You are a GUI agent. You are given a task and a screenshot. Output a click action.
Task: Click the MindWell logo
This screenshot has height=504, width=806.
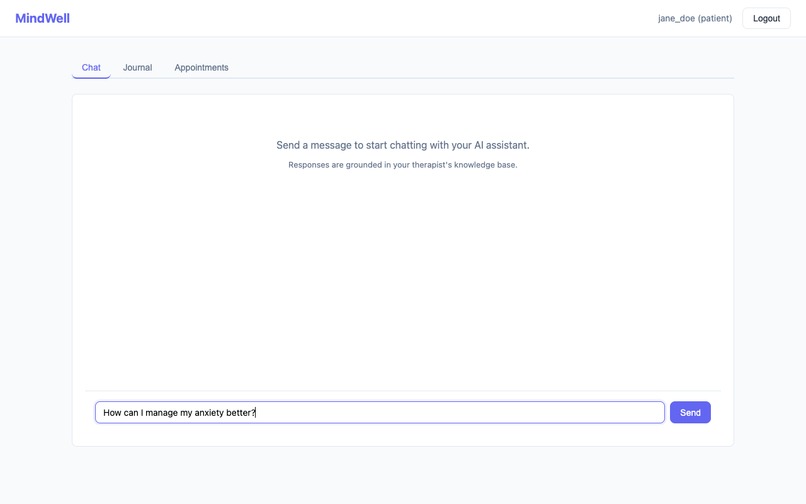coord(42,19)
